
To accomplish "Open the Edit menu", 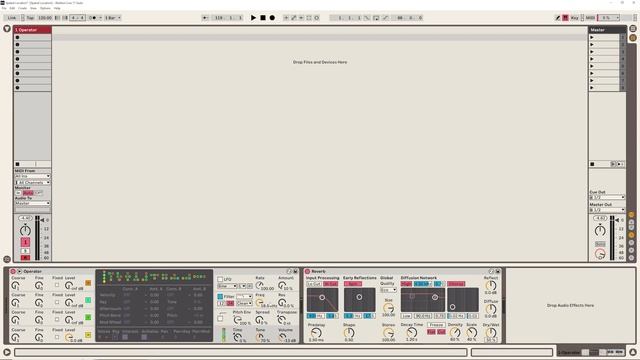I will [12, 8].
